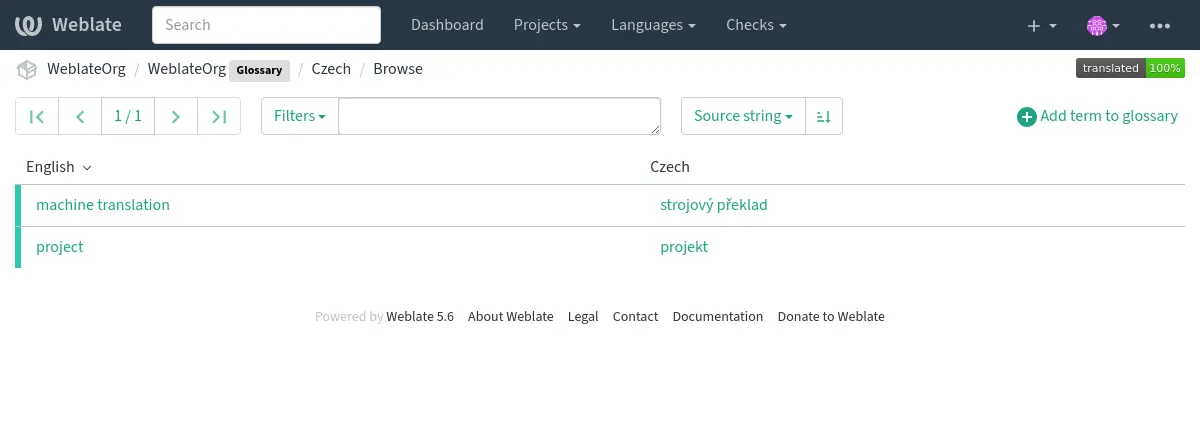Viewport: 1200px width, 428px height.
Task: Open the 'project' source string
Action: [60, 247]
